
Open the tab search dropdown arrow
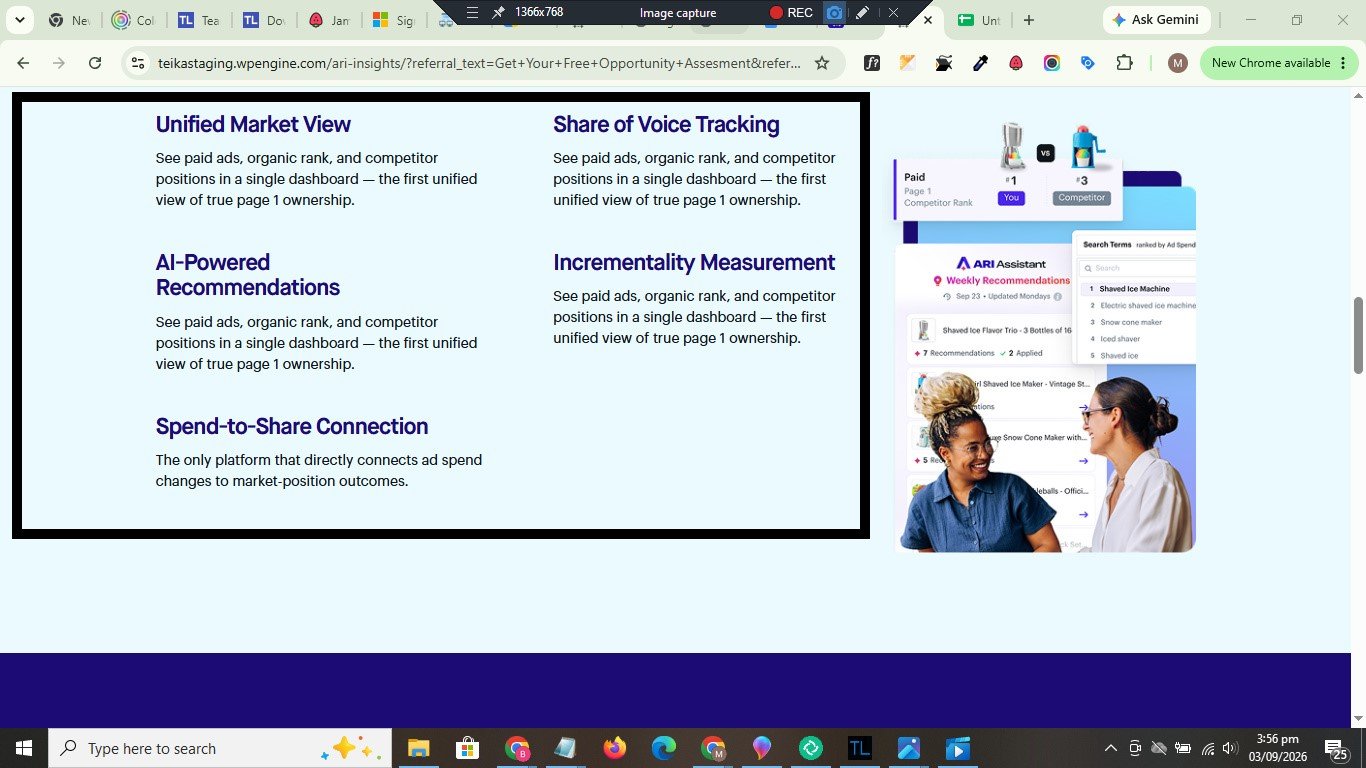tap(19, 20)
